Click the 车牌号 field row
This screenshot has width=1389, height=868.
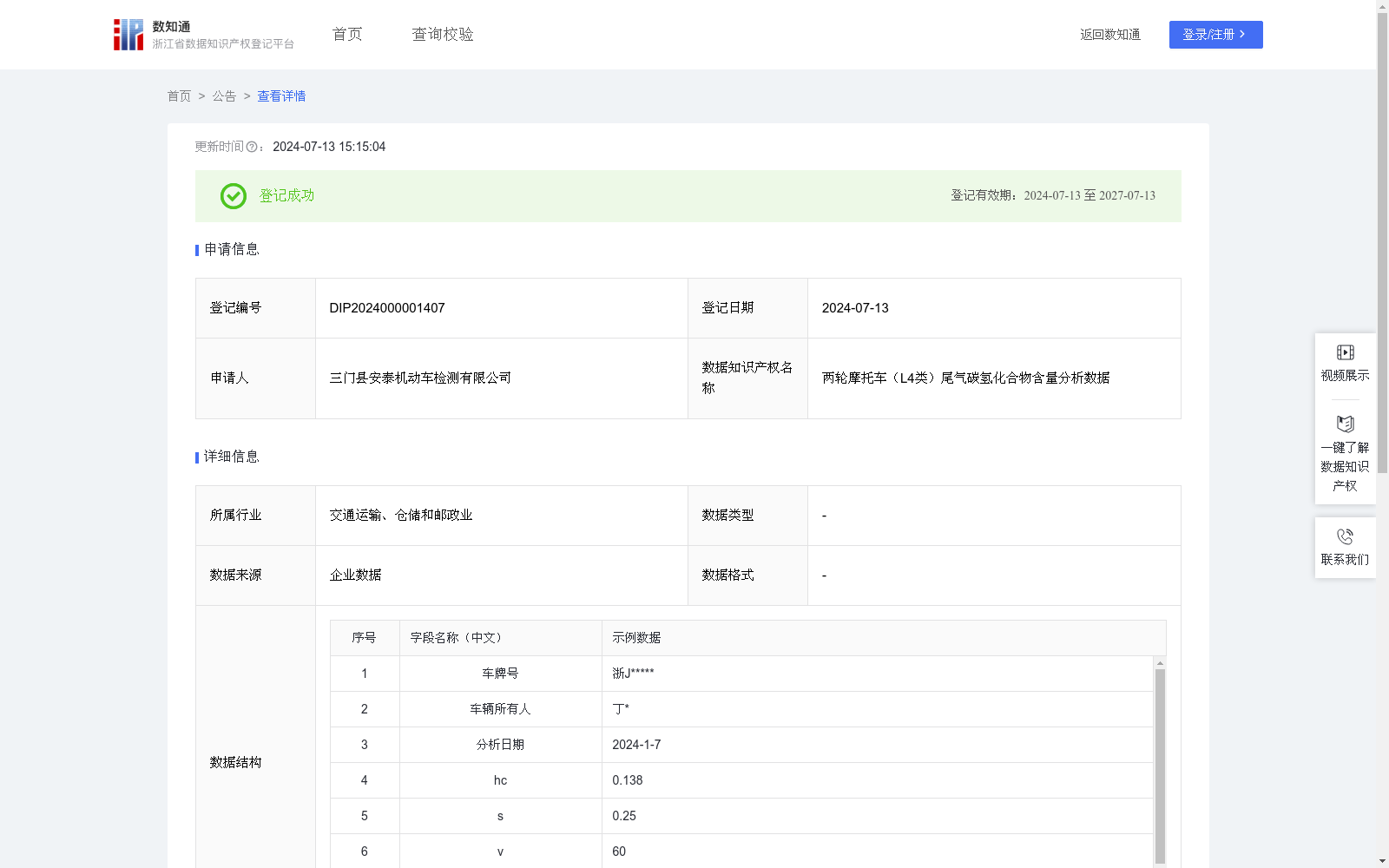click(741, 674)
